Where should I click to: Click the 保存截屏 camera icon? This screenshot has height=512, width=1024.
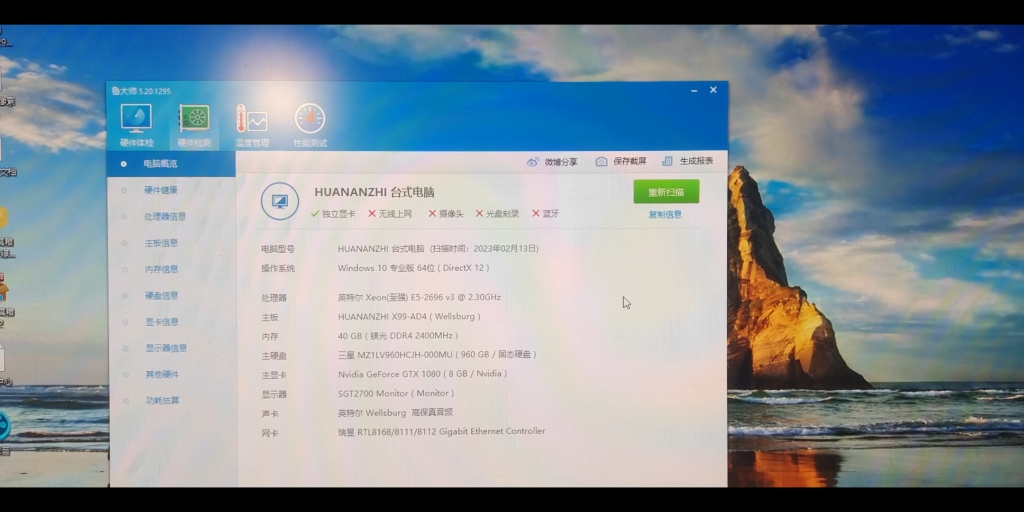click(x=601, y=161)
